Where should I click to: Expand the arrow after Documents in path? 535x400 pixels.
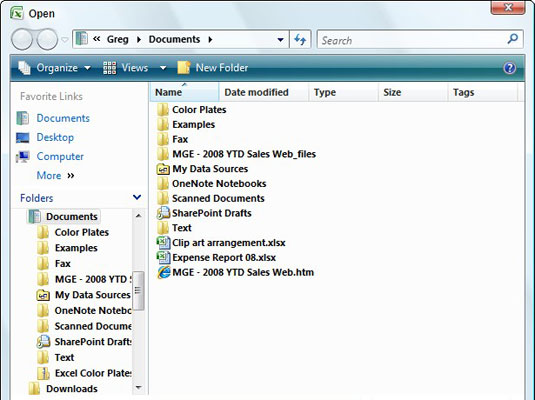211,40
